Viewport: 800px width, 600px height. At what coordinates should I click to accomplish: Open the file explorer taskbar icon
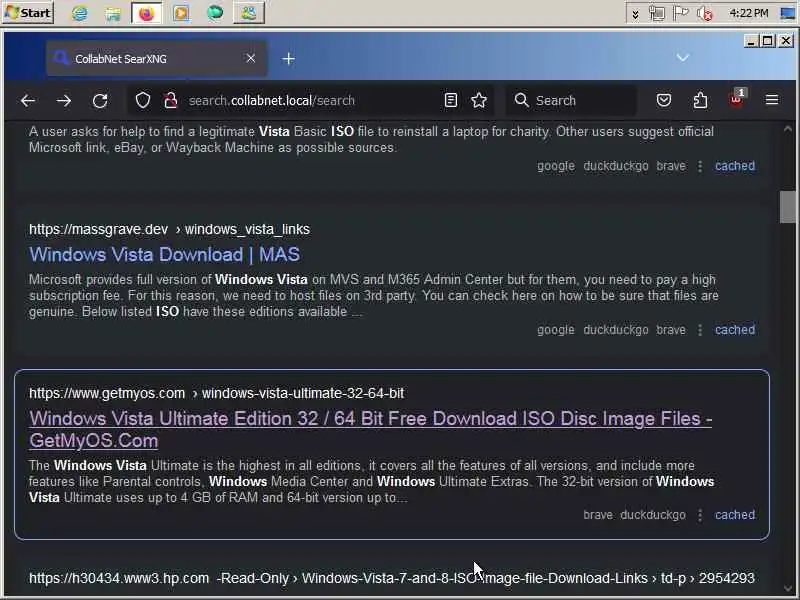pos(113,13)
